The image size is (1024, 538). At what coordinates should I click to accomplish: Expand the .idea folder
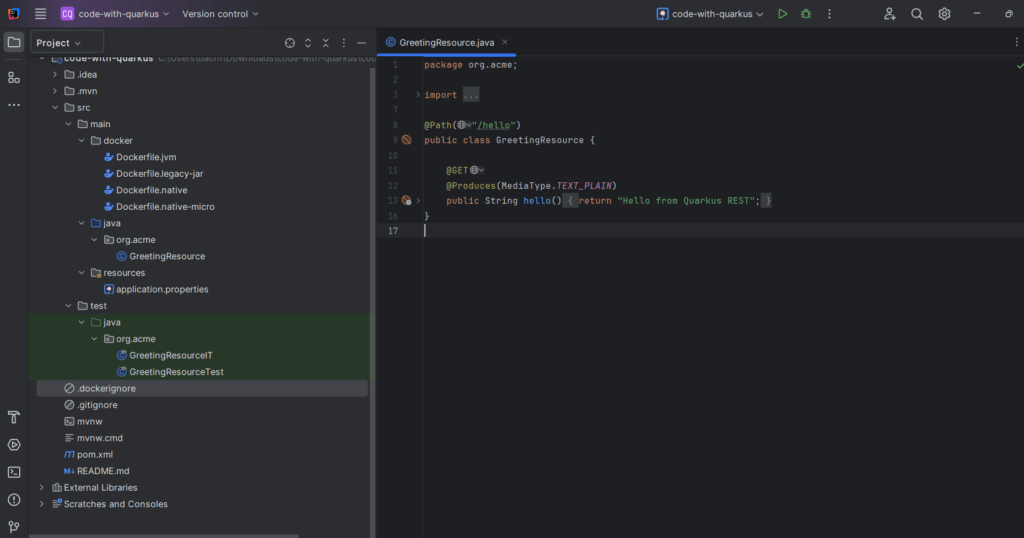(55, 74)
